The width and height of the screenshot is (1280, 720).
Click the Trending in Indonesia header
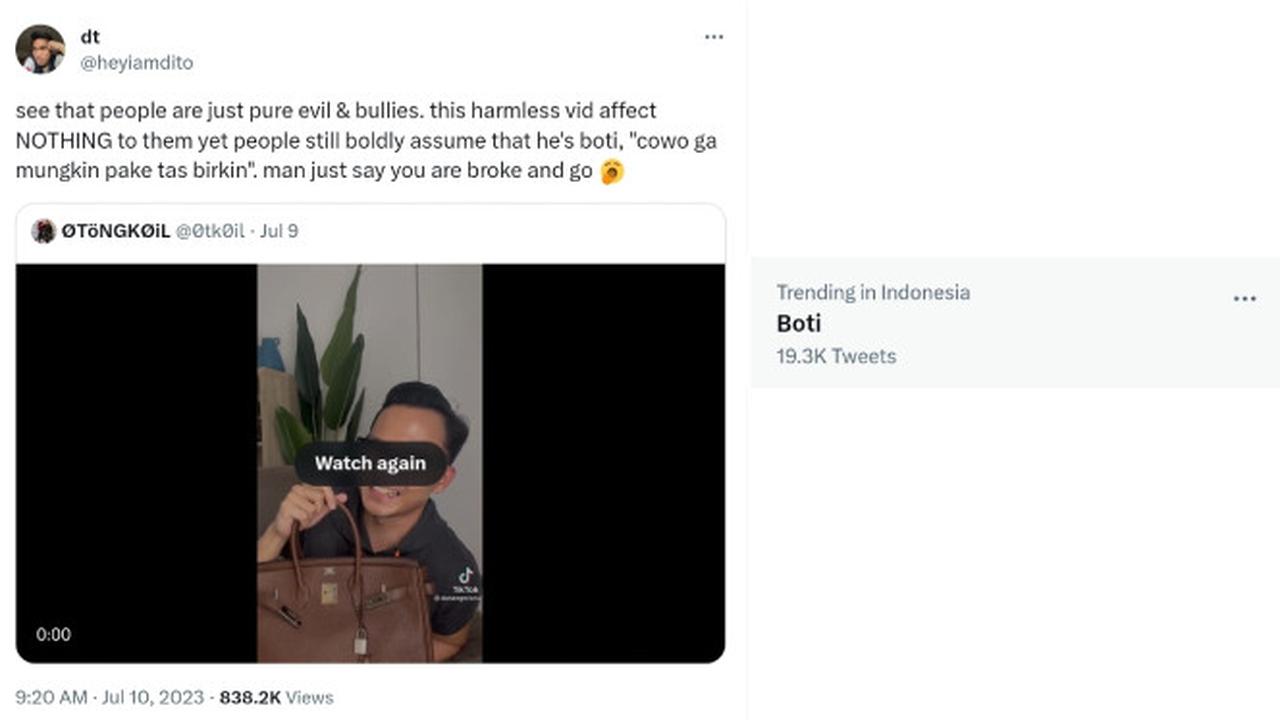pyautogui.click(x=873, y=292)
